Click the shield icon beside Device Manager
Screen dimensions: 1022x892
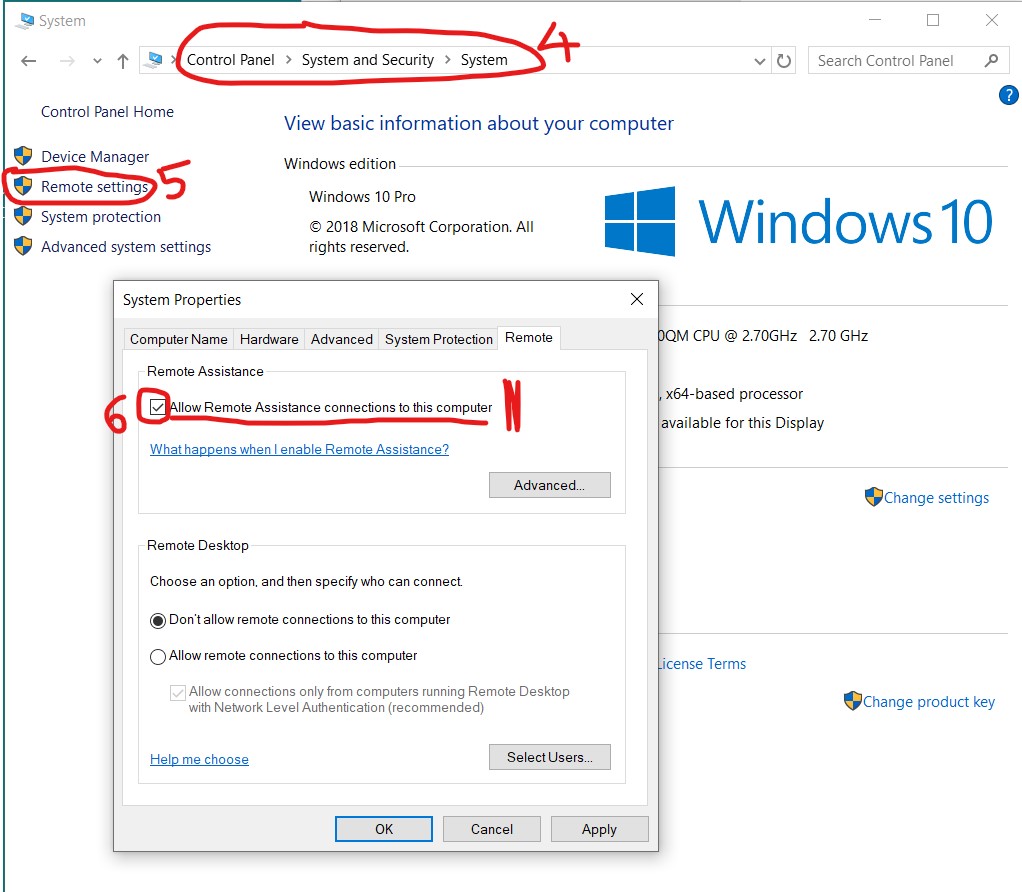(x=23, y=156)
